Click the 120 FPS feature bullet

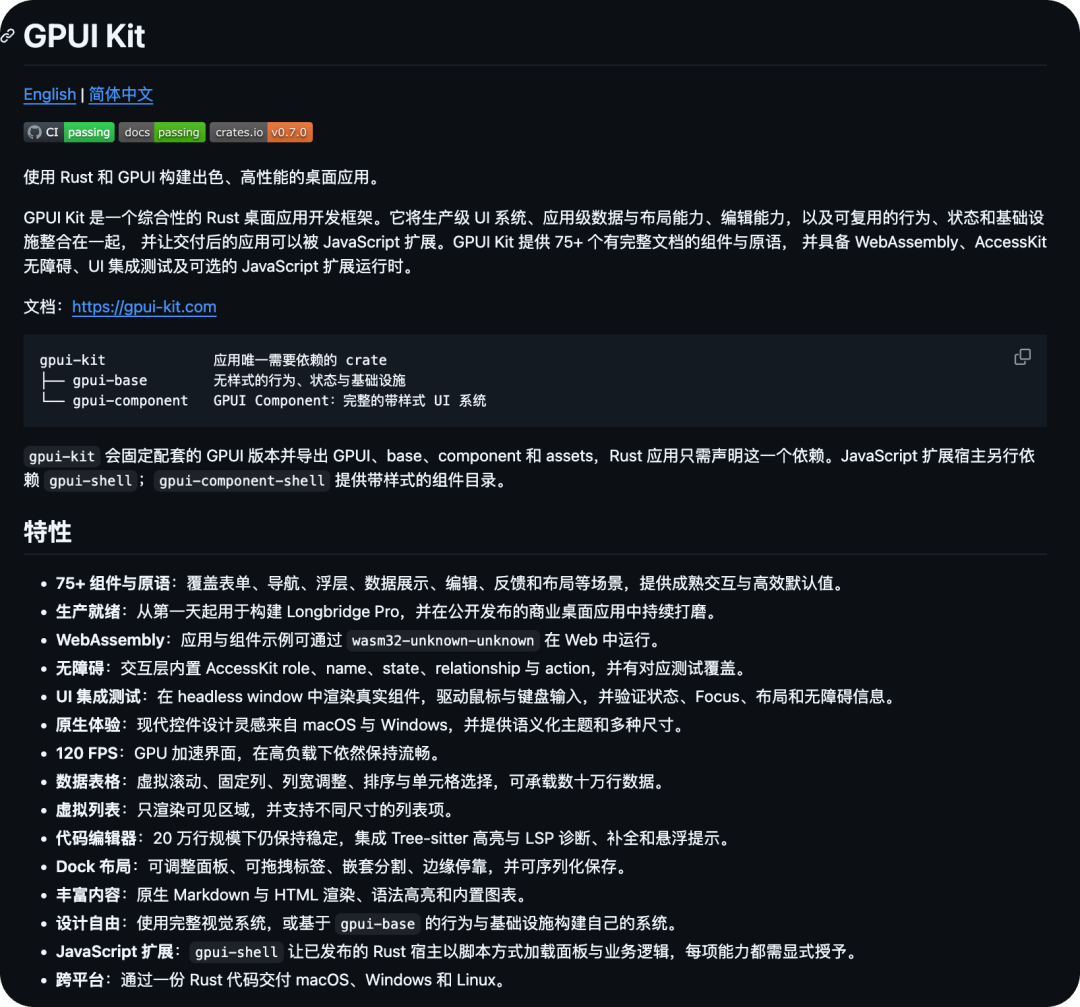point(248,753)
